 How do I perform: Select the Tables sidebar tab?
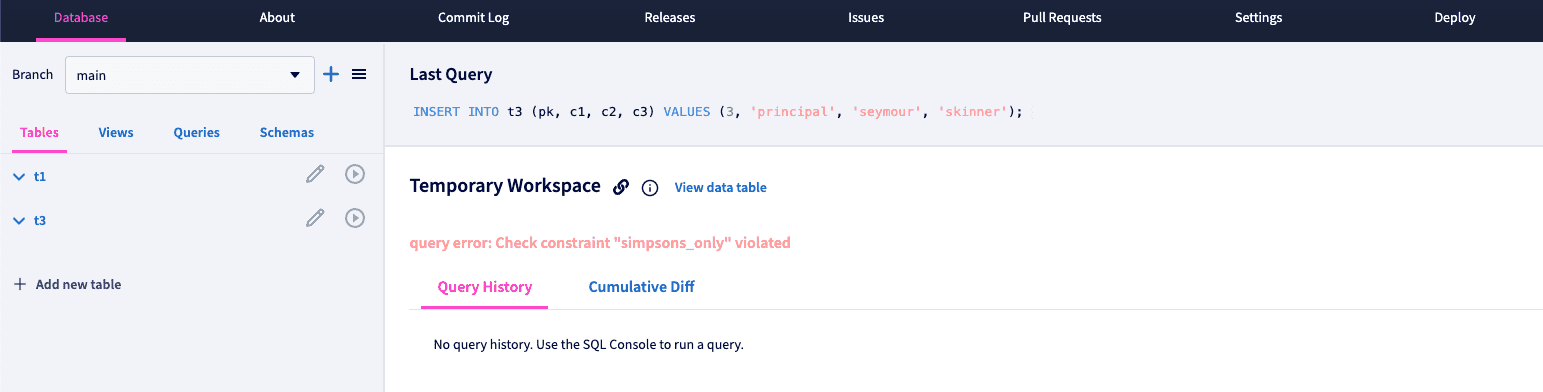40,132
